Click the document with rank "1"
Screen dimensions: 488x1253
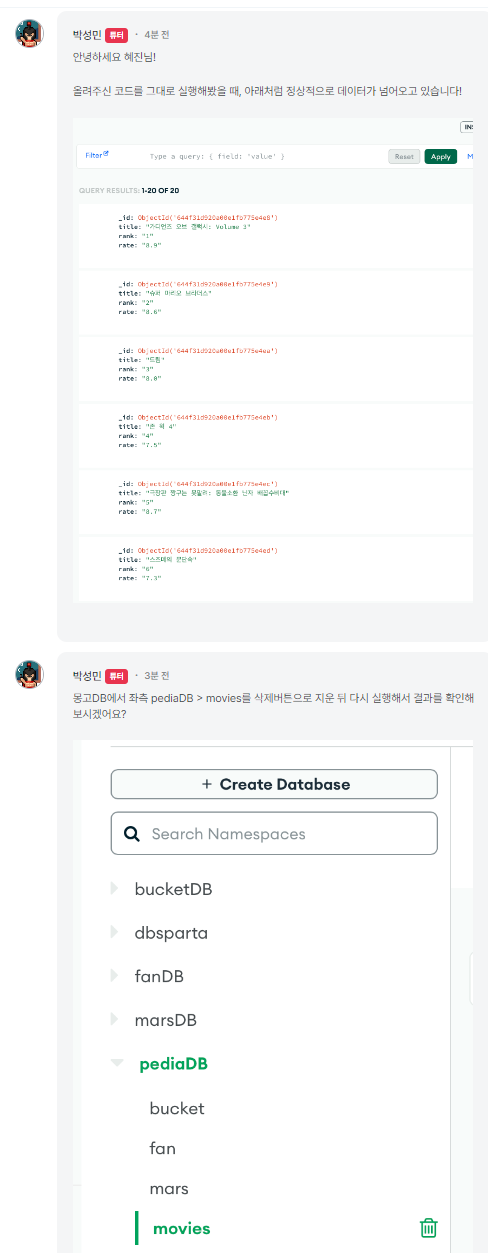(275, 235)
